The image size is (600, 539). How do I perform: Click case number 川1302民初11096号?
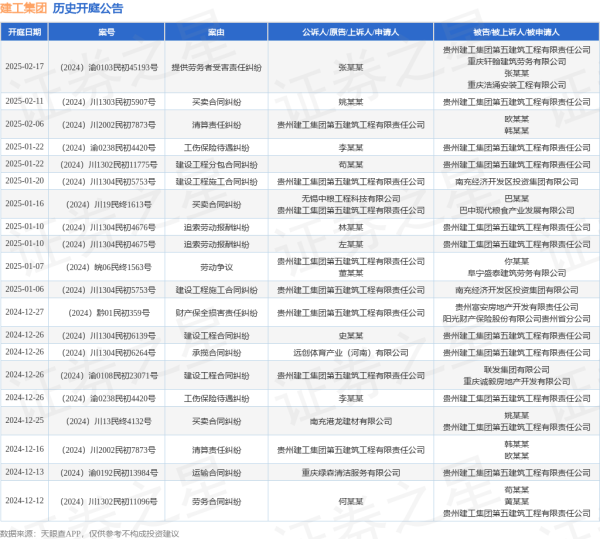(109, 502)
